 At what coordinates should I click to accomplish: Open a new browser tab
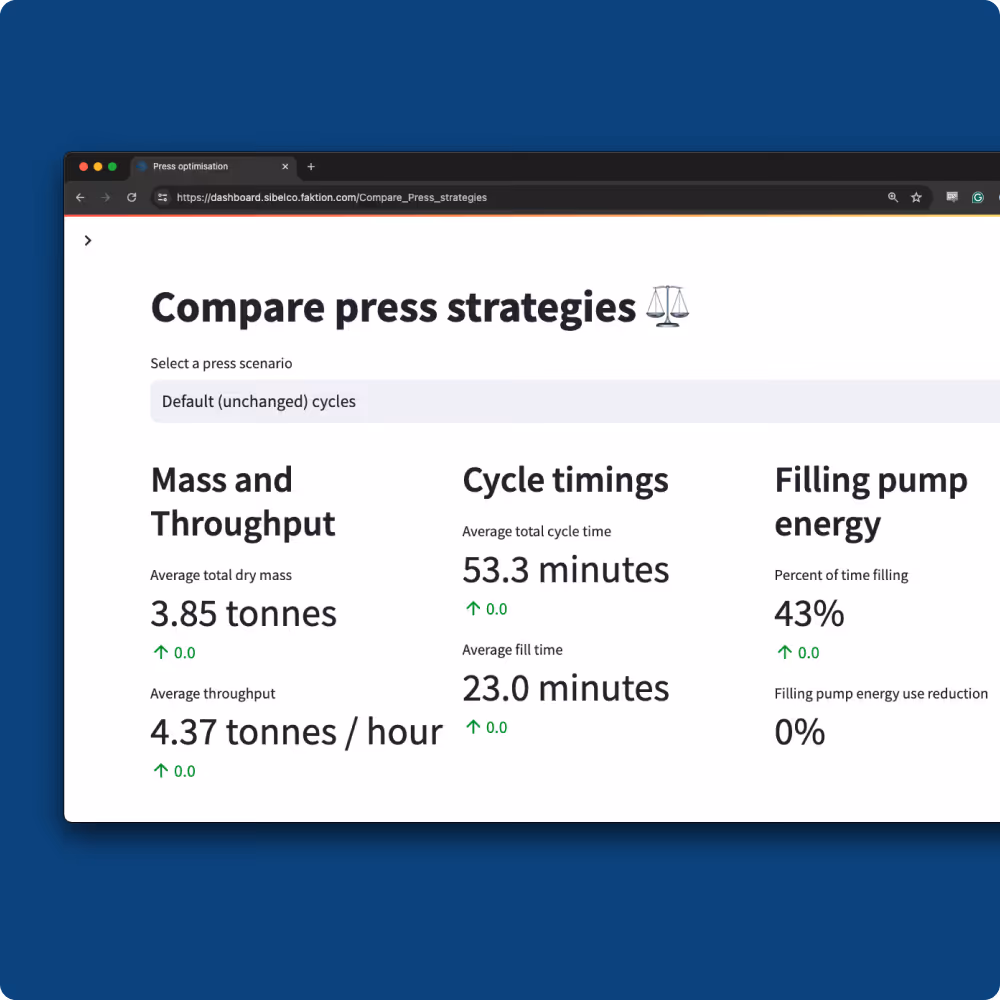coord(311,166)
